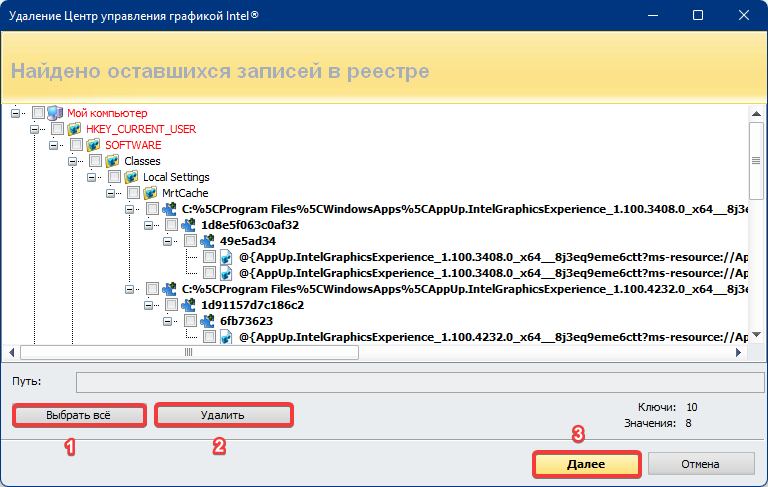Tick the 6fb73623 key checkbox

(x=191, y=321)
